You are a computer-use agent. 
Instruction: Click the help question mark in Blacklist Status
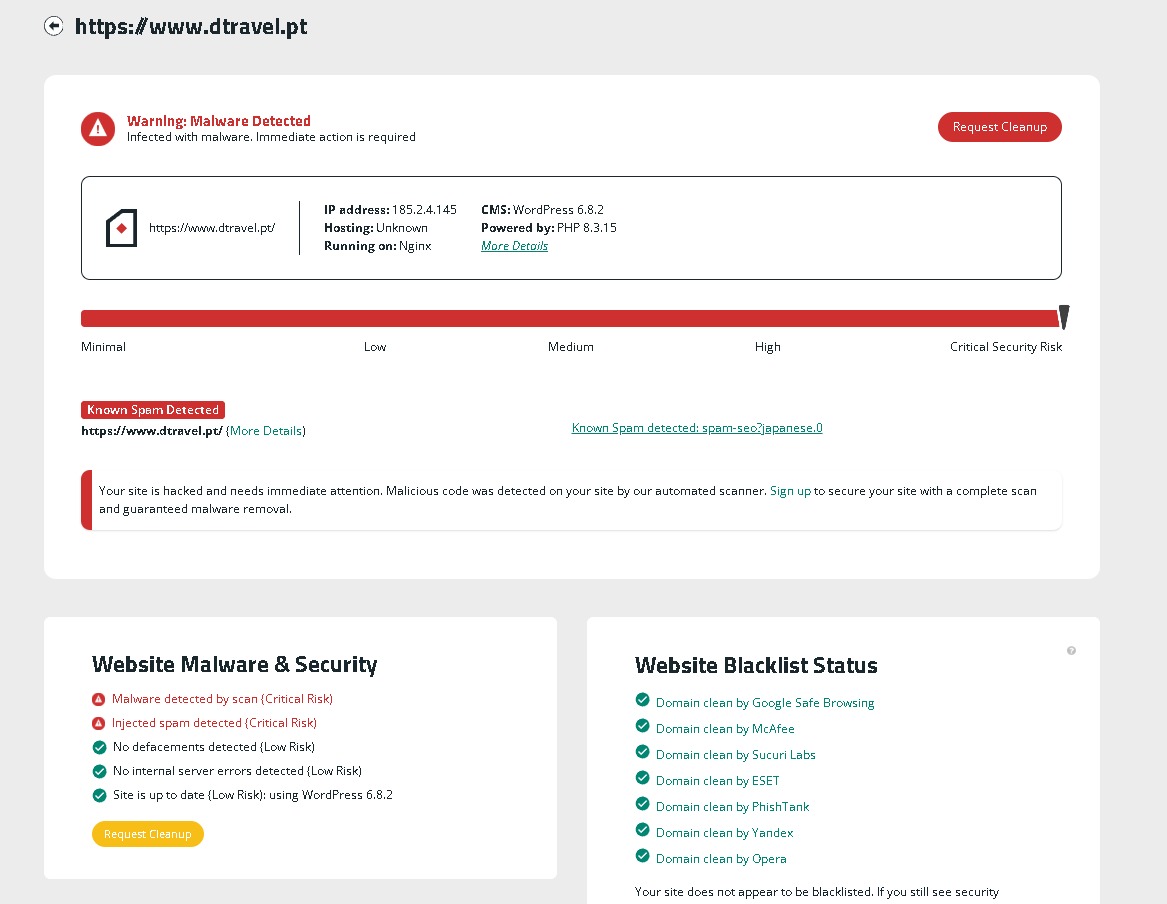coord(1071,650)
